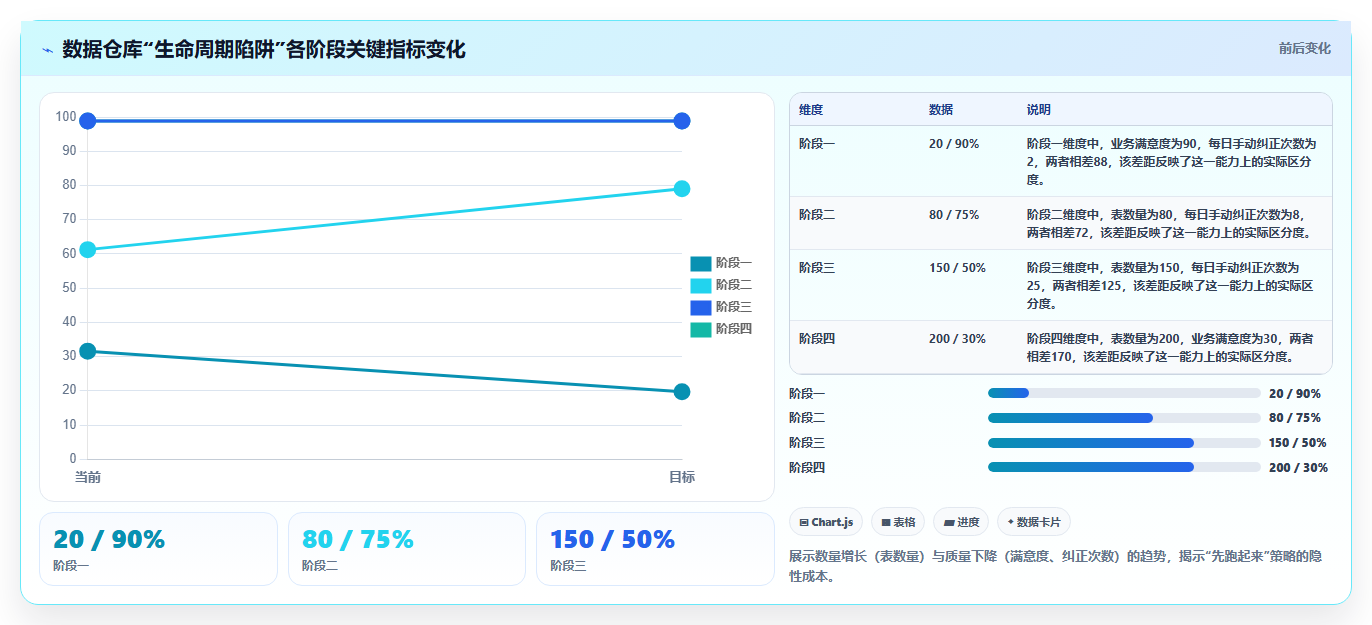The height and width of the screenshot is (625, 1372).
Task: Click the 阶段一 data point at 当前
Action: [88, 351]
